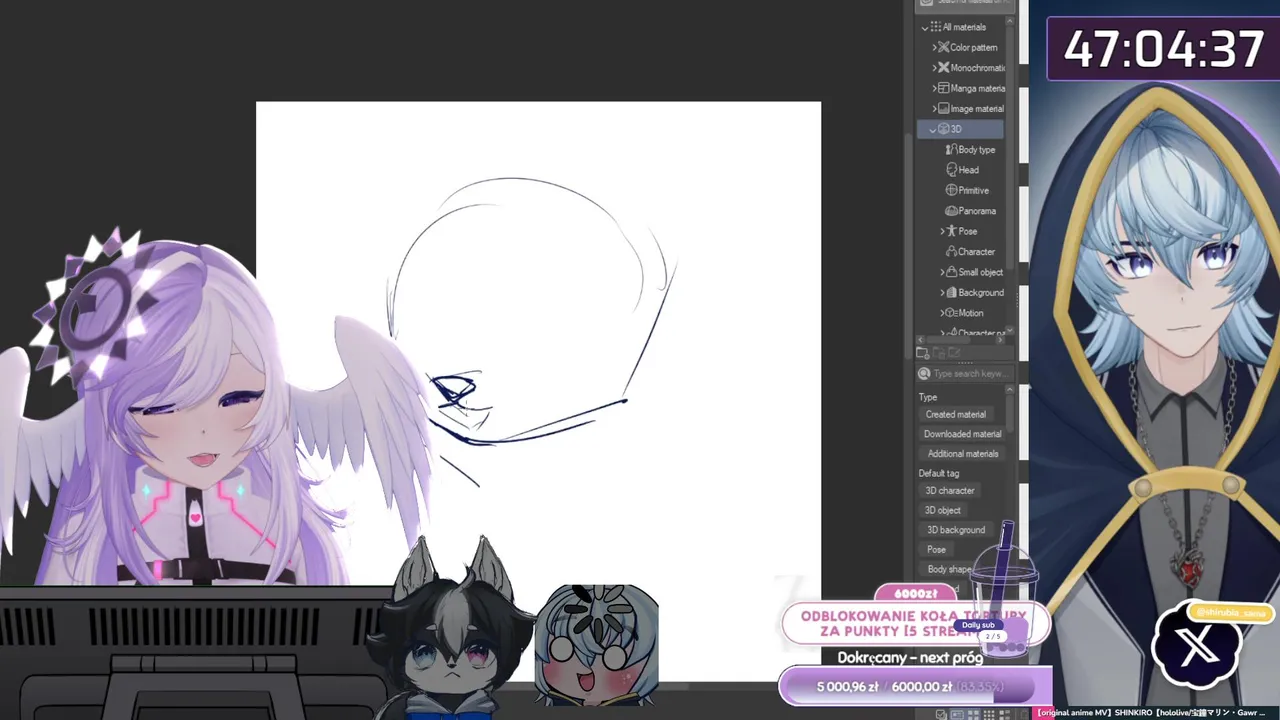Collapse the 3D folder arrow
The image size is (1280, 720).
[933, 130]
